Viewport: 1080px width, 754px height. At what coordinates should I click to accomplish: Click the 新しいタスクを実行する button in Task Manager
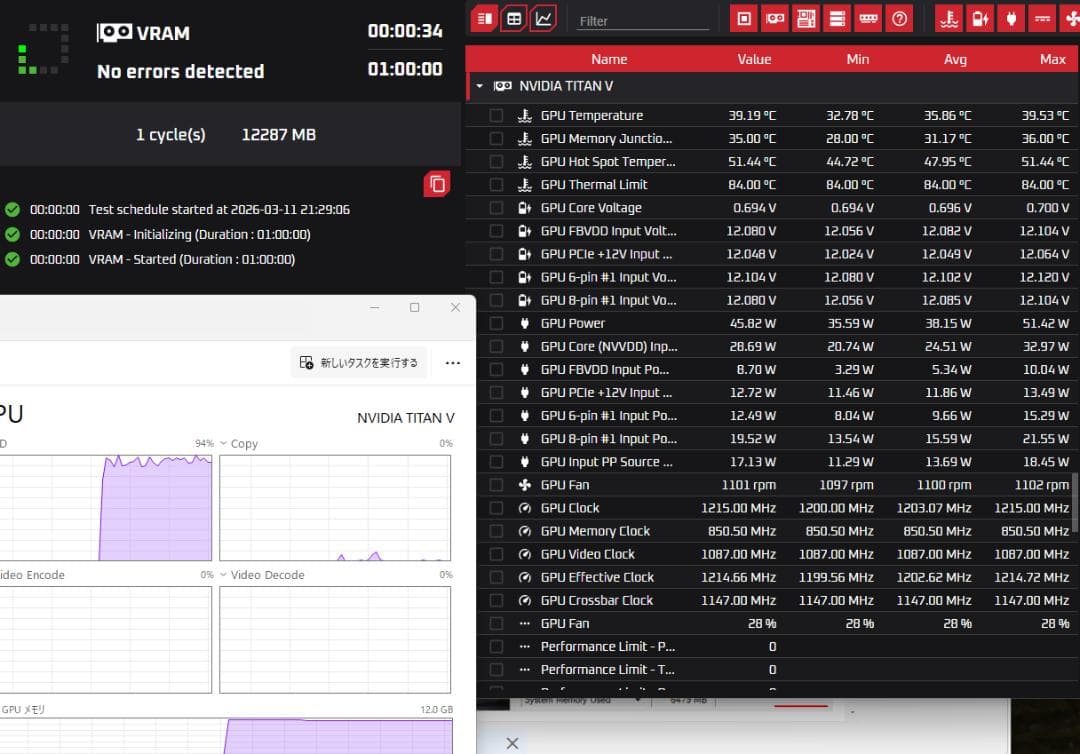tap(359, 363)
